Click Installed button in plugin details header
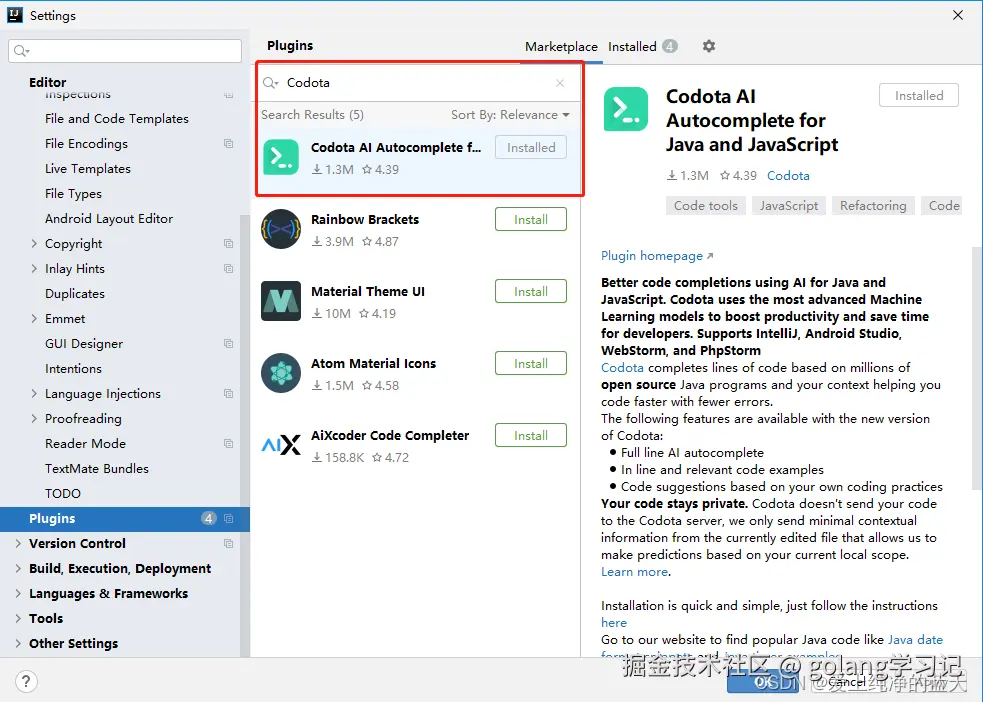 click(x=919, y=95)
